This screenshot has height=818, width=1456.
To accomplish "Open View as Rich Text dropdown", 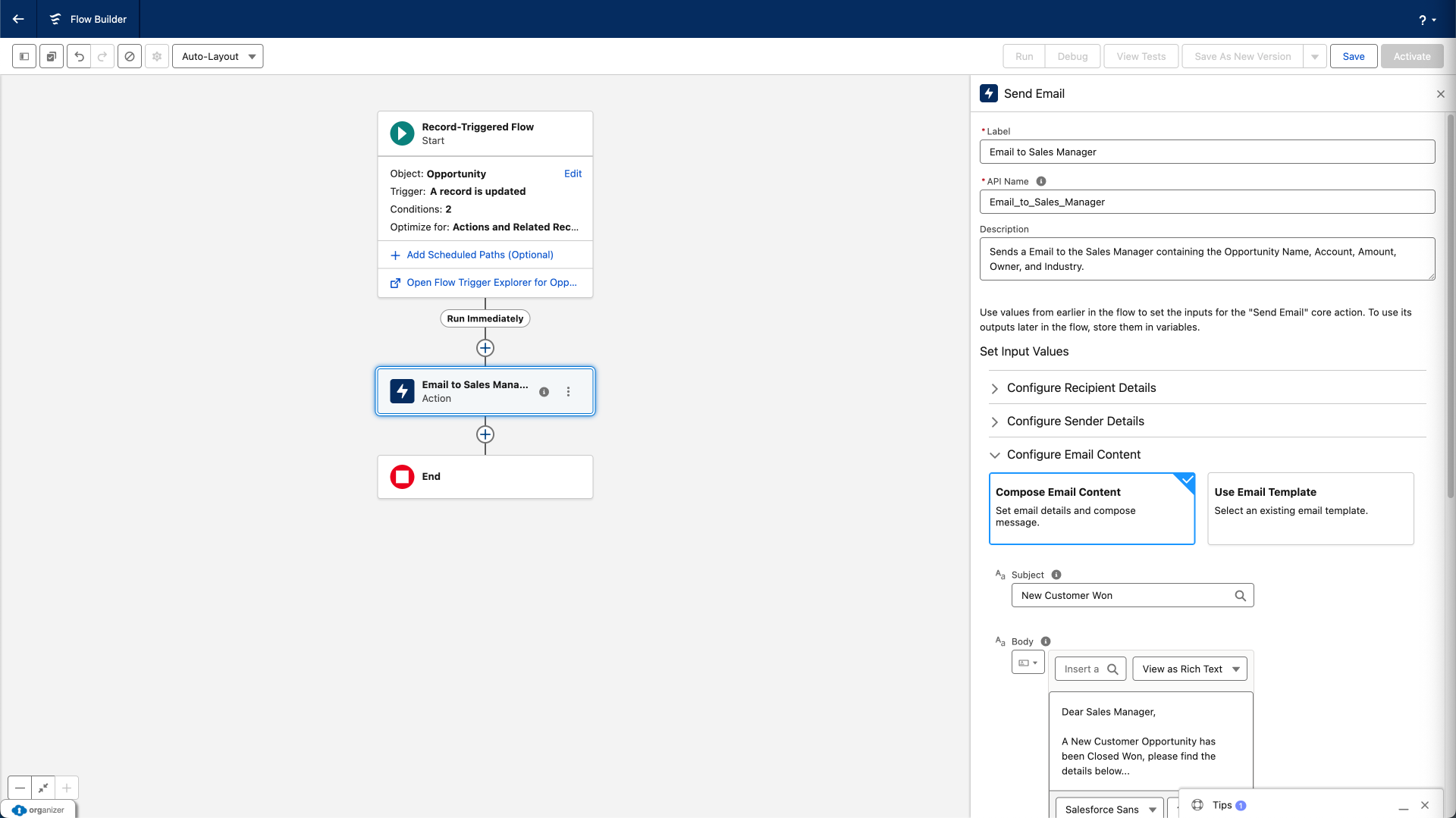I will point(1189,669).
